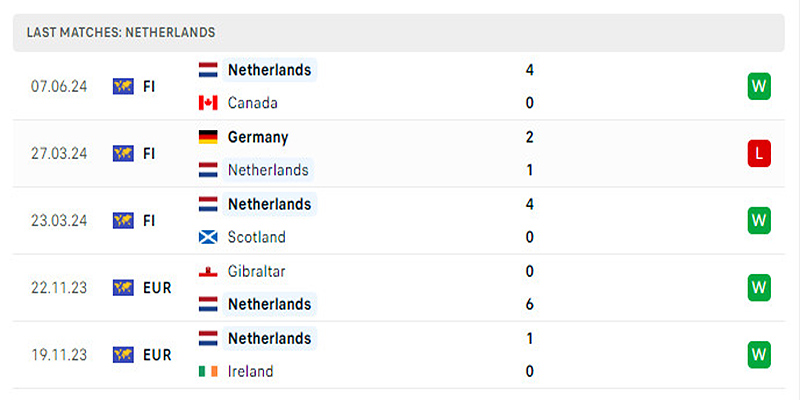
Task: Click the Gibraltar flag icon
Action: (208, 271)
